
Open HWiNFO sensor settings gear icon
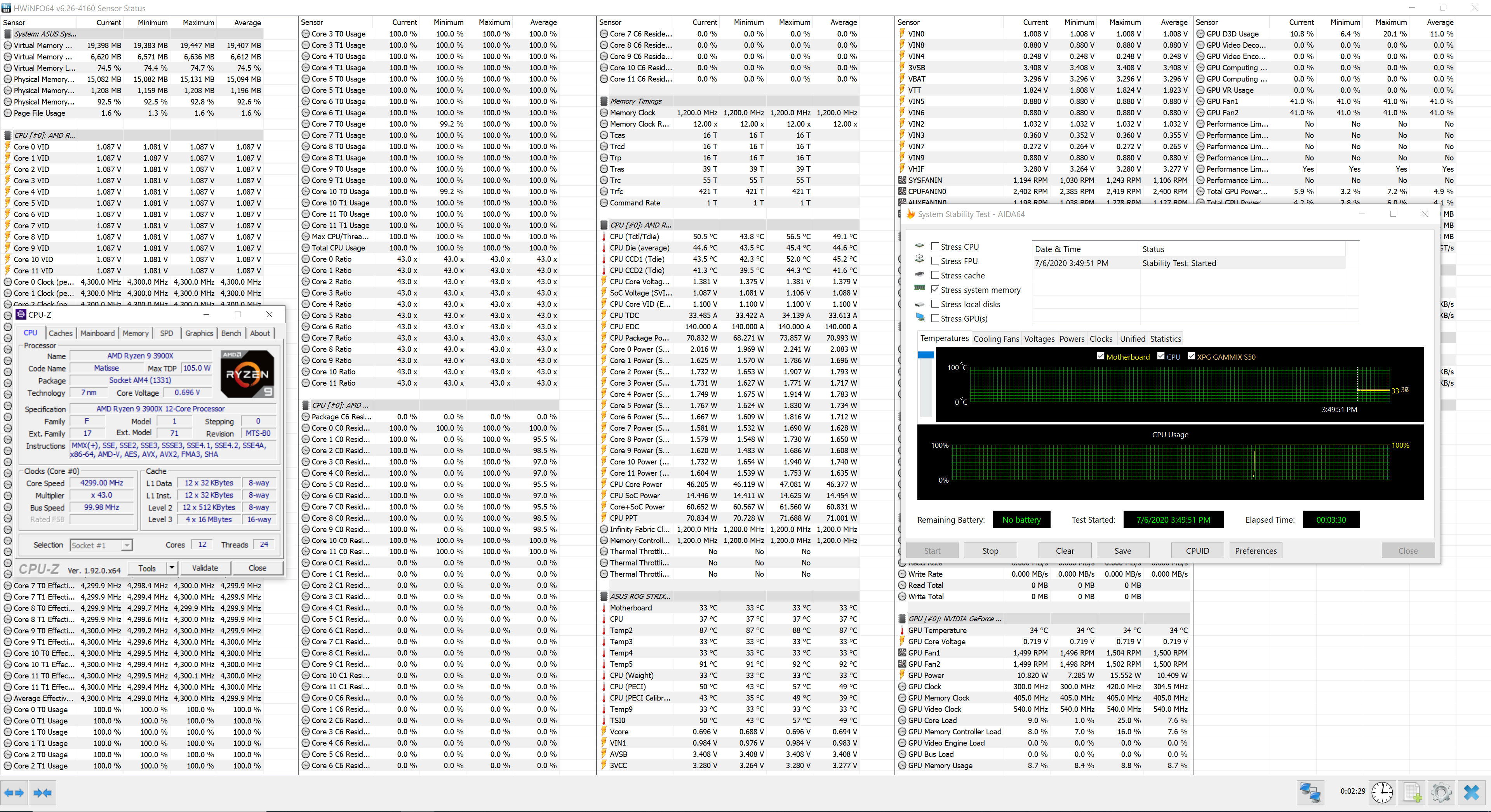pyautogui.click(x=1441, y=792)
